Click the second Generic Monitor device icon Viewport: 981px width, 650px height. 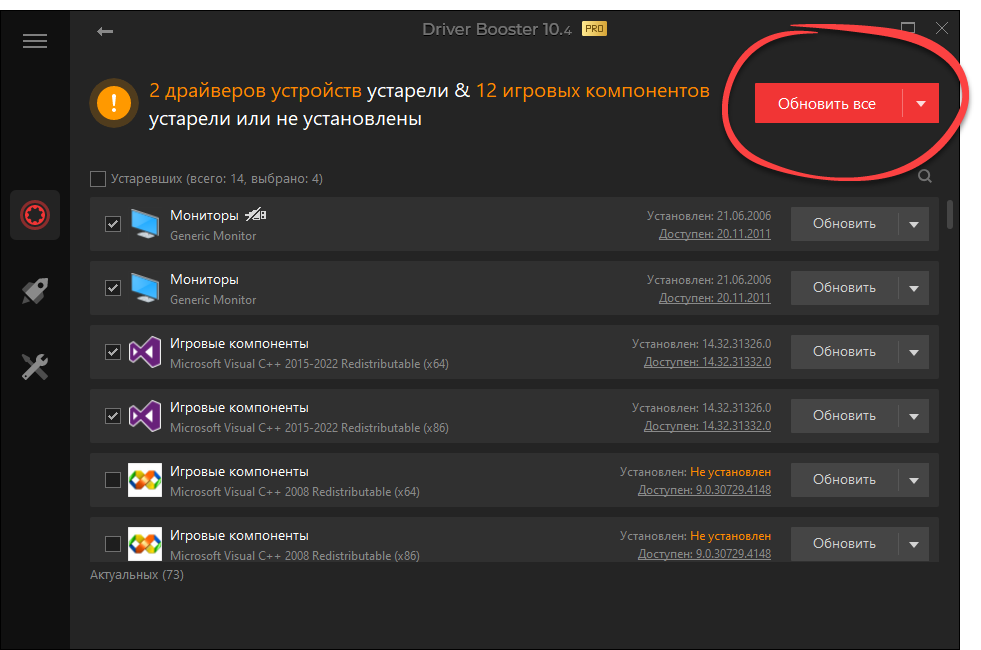145,288
